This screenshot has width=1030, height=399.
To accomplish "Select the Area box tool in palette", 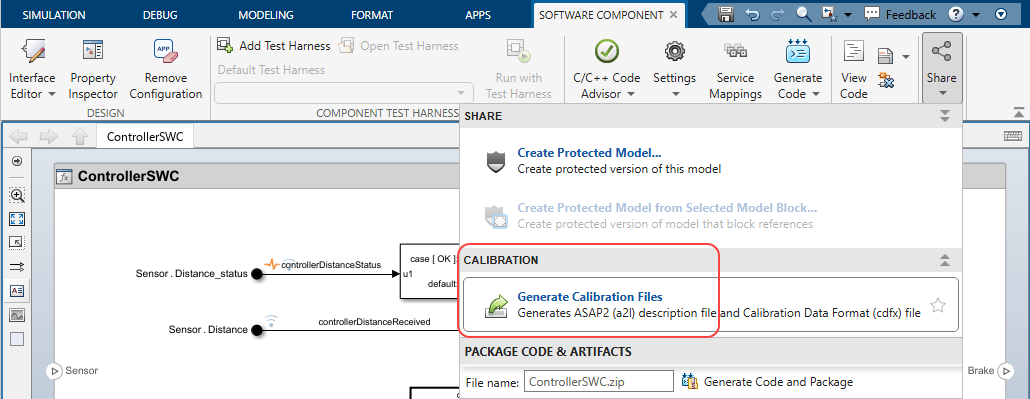I will [18, 339].
